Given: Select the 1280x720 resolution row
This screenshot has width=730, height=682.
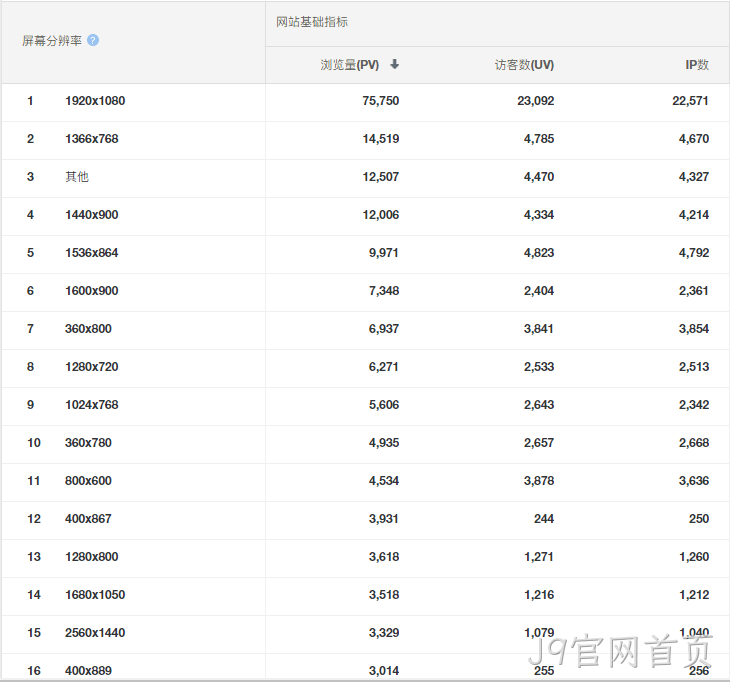Looking at the screenshot, I should point(365,367).
